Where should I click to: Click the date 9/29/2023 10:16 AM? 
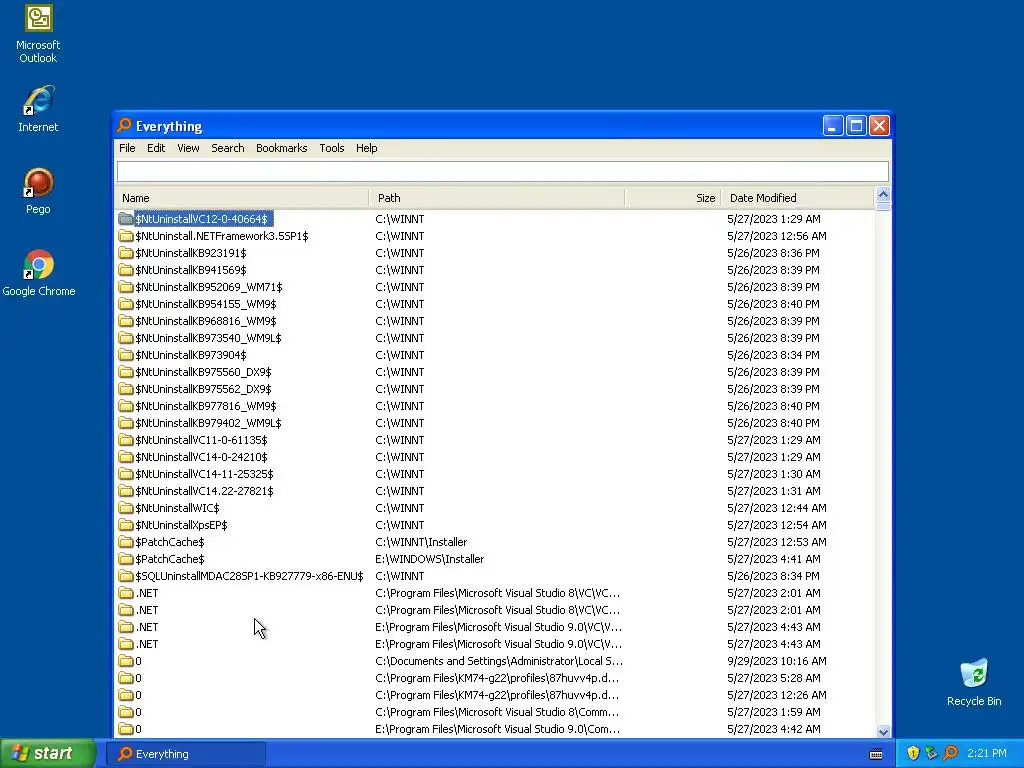[x=776, y=660]
